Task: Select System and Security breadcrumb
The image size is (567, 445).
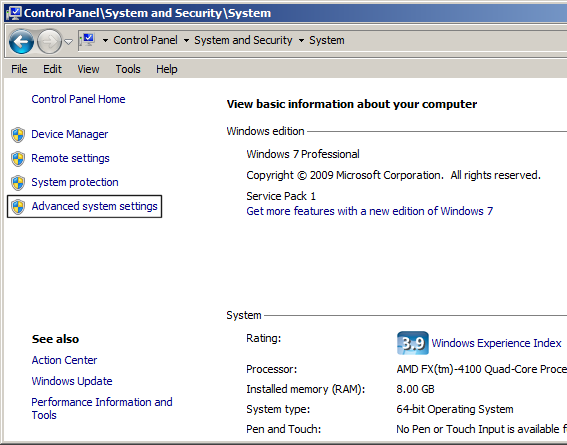Action: coord(243,40)
